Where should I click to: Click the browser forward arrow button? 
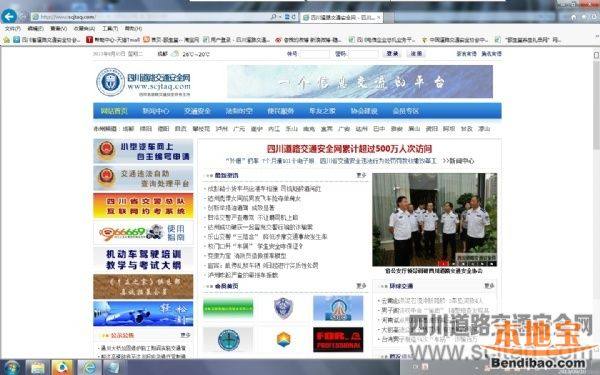(23, 16)
